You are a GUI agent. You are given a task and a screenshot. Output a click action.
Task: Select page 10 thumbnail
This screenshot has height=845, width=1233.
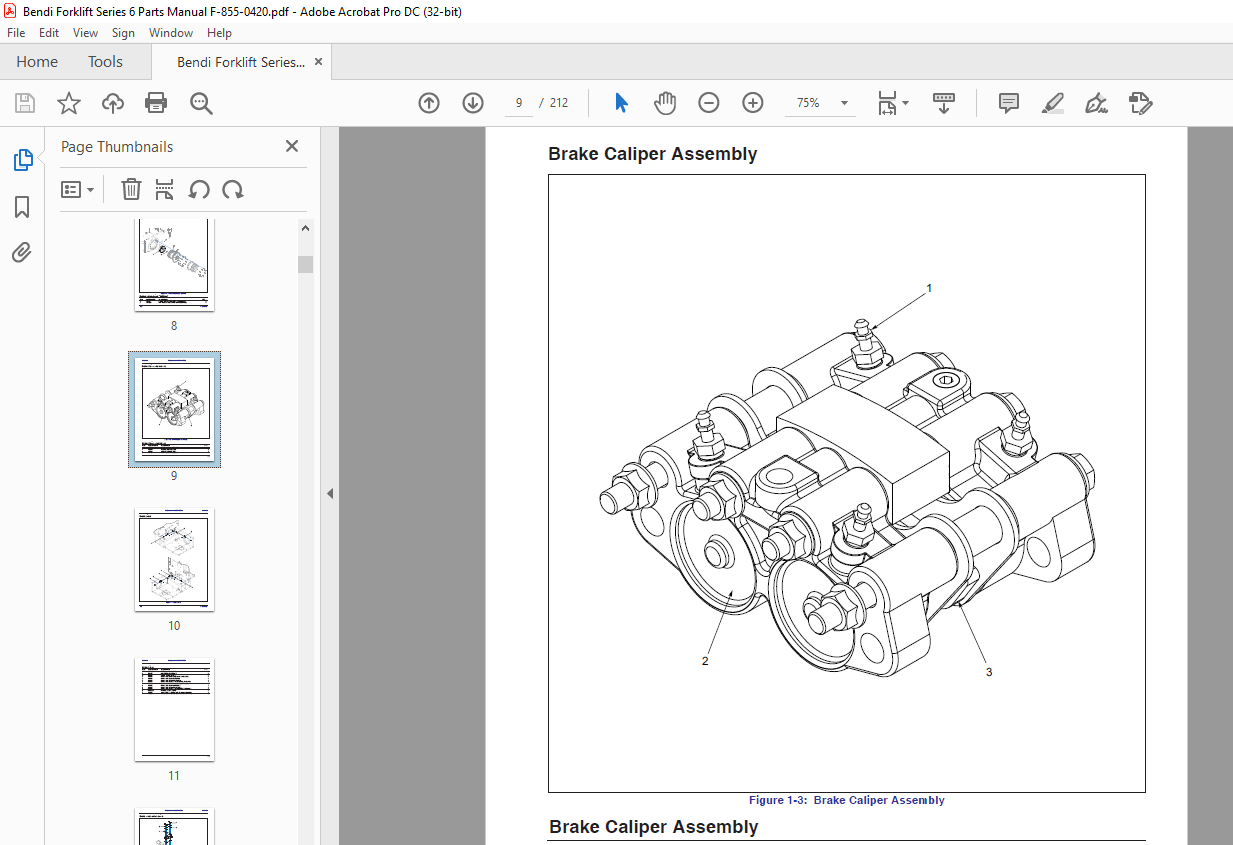[174, 560]
